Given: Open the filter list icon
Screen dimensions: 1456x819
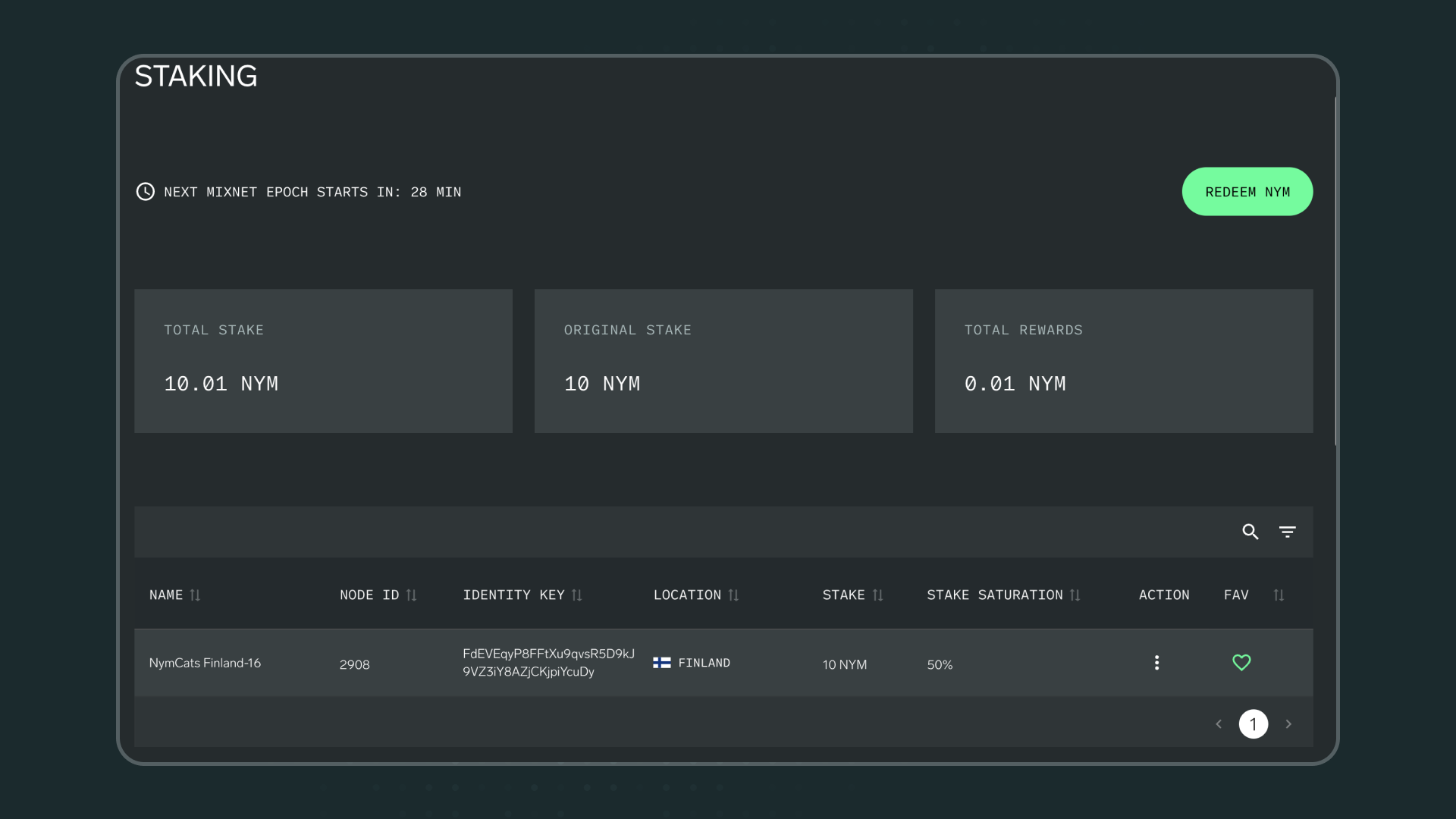Looking at the screenshot, I should tap(1287, 532).
